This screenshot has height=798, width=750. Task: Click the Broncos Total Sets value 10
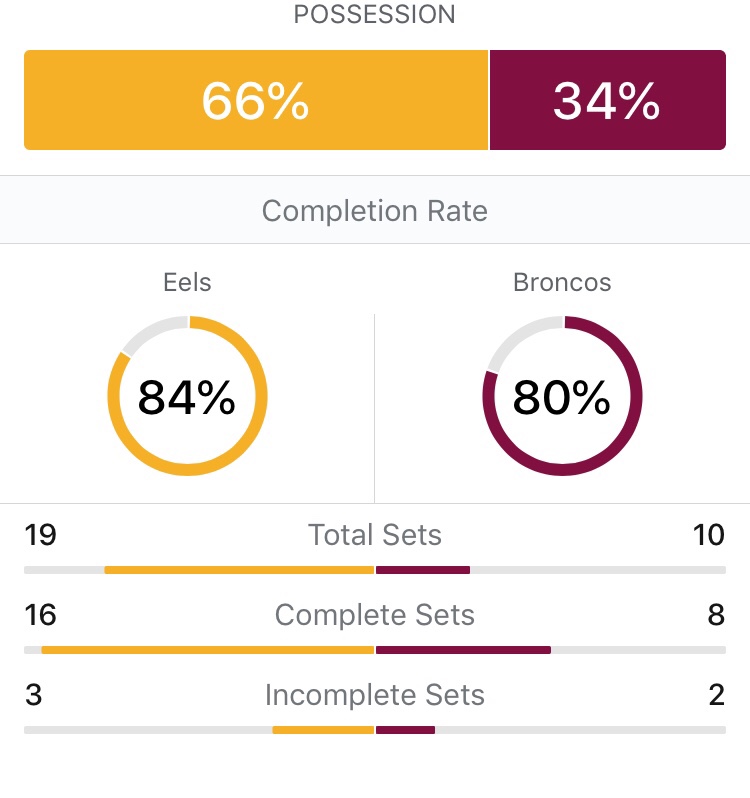pos(708,535)
